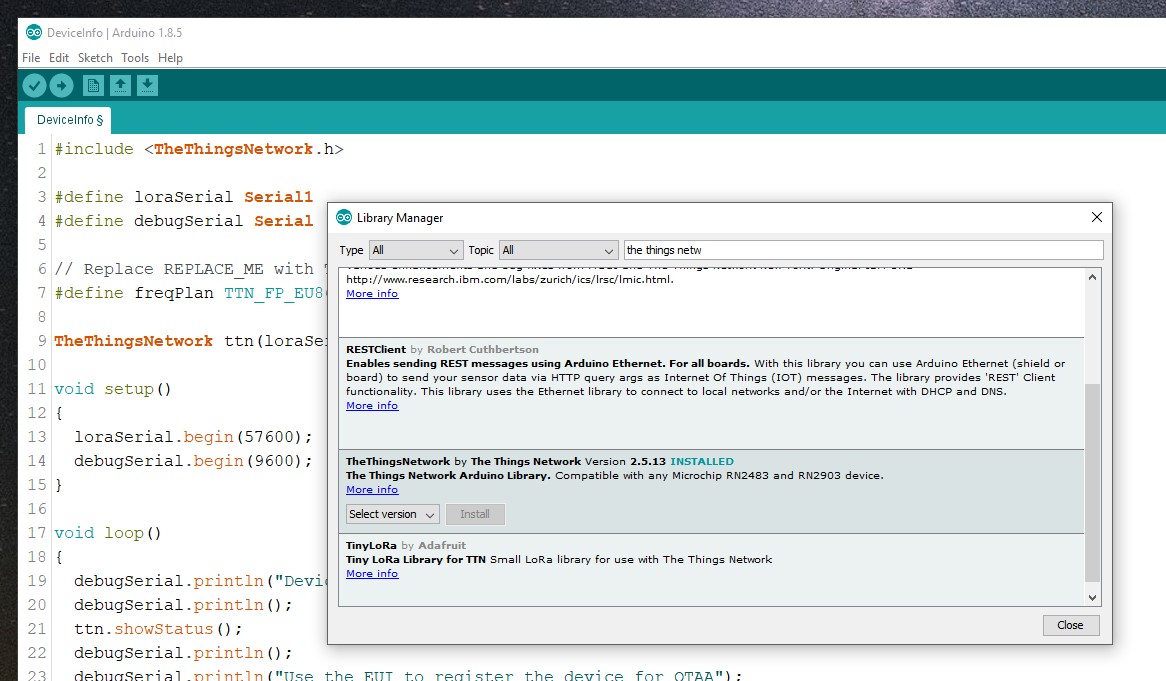
Task: Select the DeviceInfo sketch tab
Action: tap(69, 120)
